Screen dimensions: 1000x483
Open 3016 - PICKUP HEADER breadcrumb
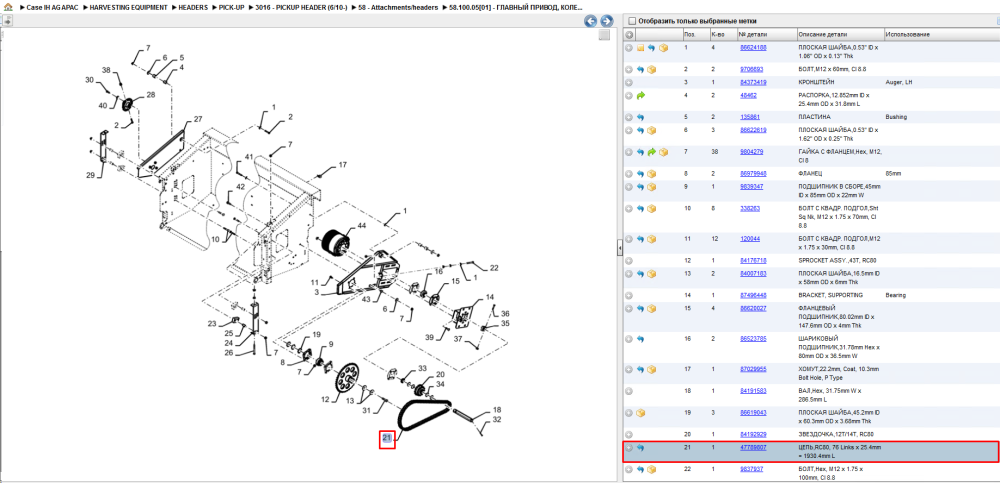[x=301, y=7]
